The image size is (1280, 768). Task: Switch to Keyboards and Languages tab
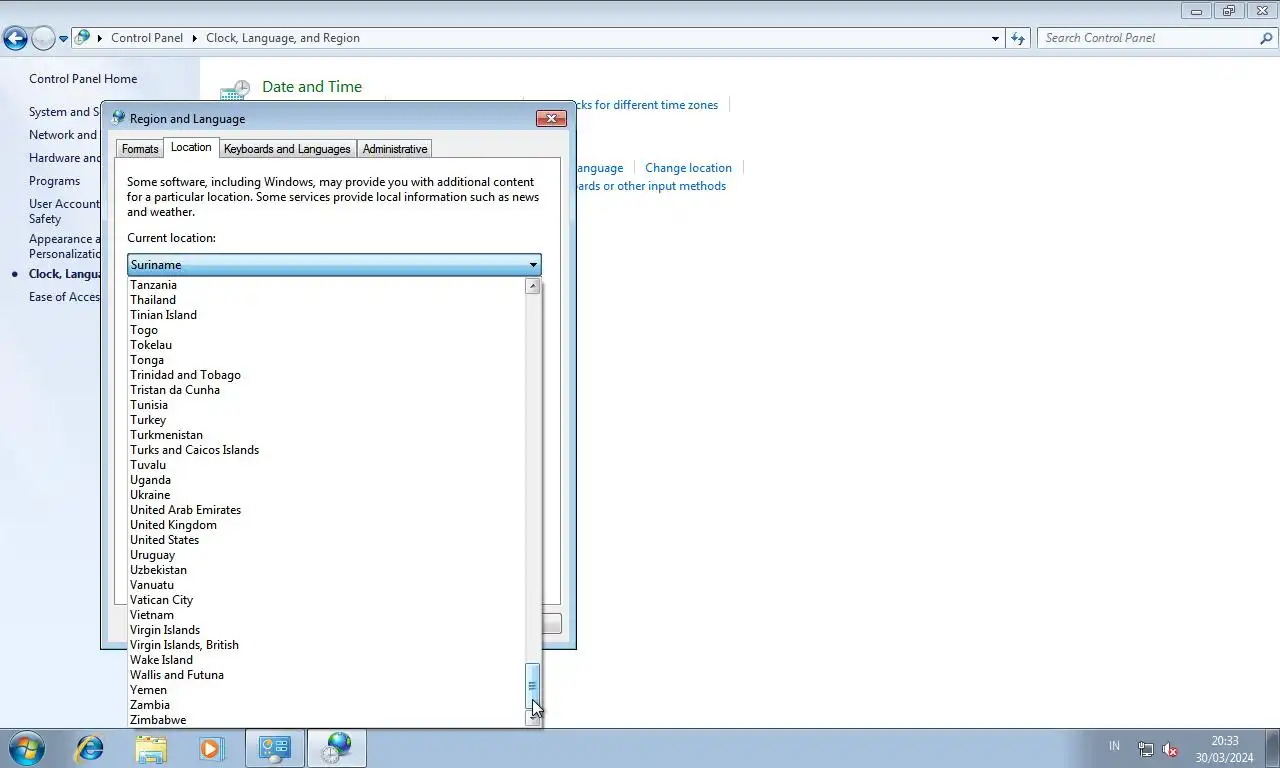coord(287,149)
